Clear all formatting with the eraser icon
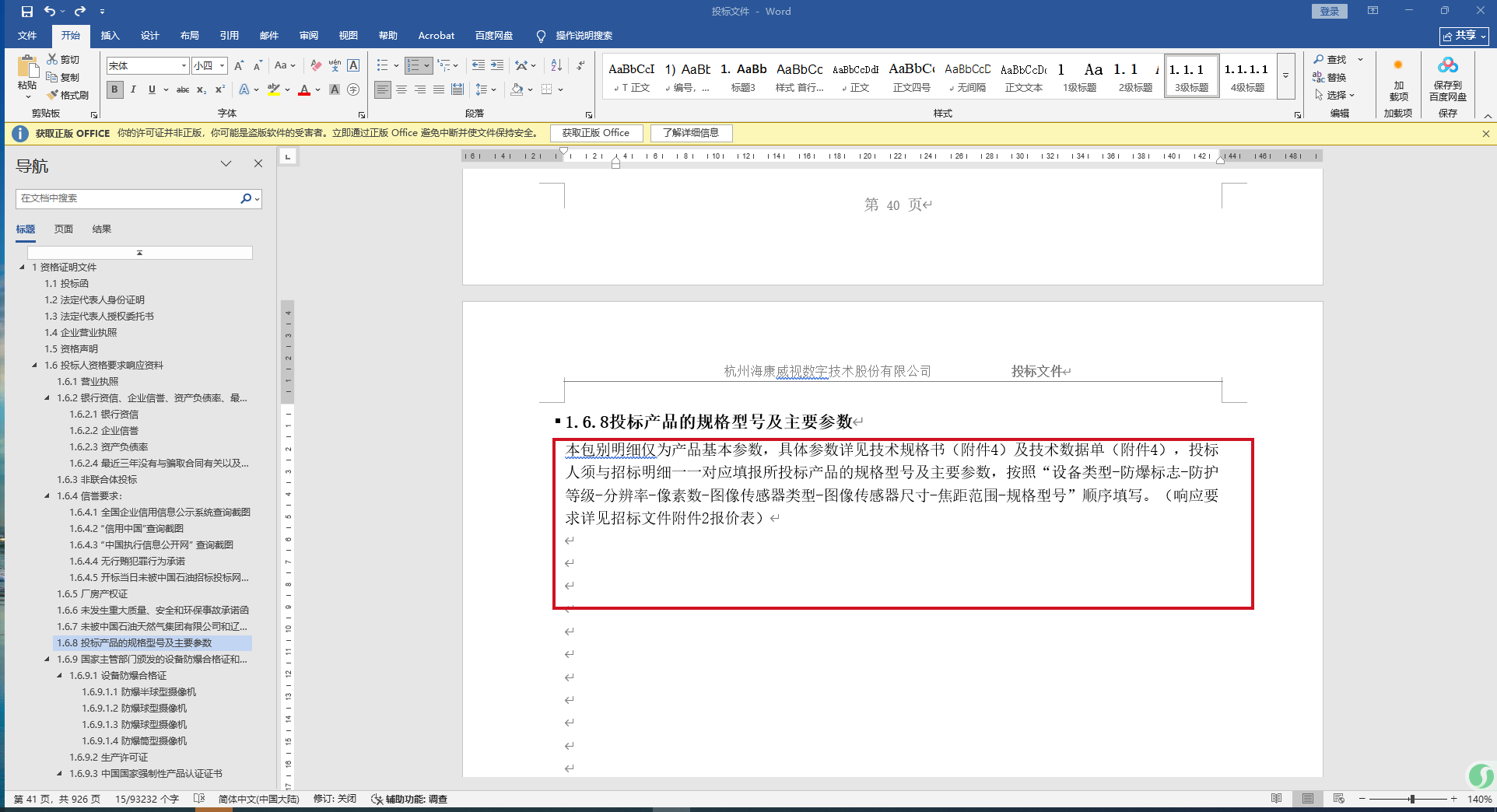The width and height of the screenshot is (1497, 812). [315, 65]
